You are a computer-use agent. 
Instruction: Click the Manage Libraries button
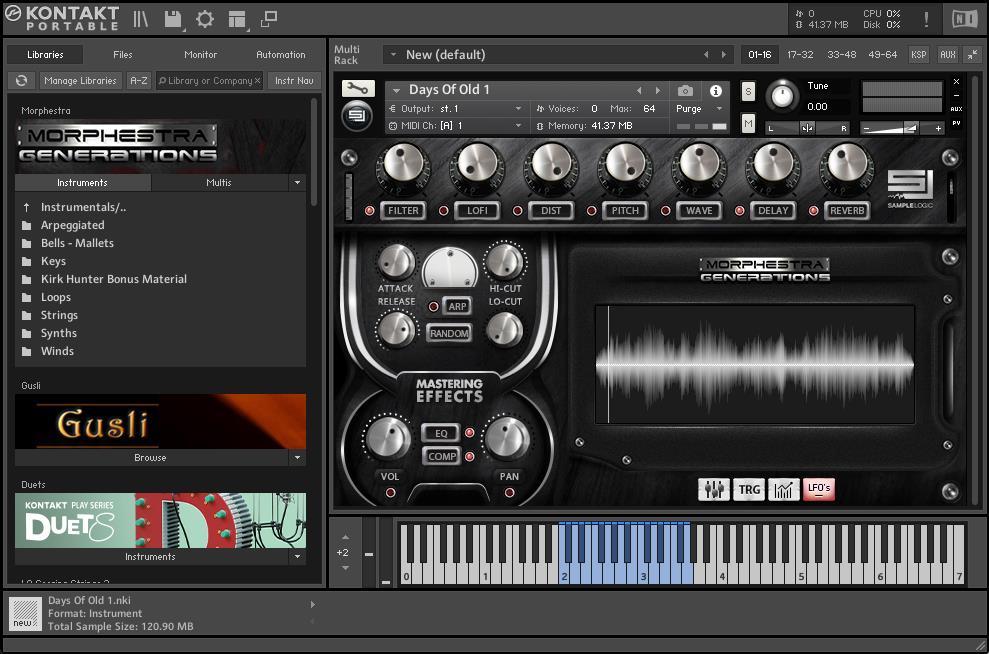point(80,81)
